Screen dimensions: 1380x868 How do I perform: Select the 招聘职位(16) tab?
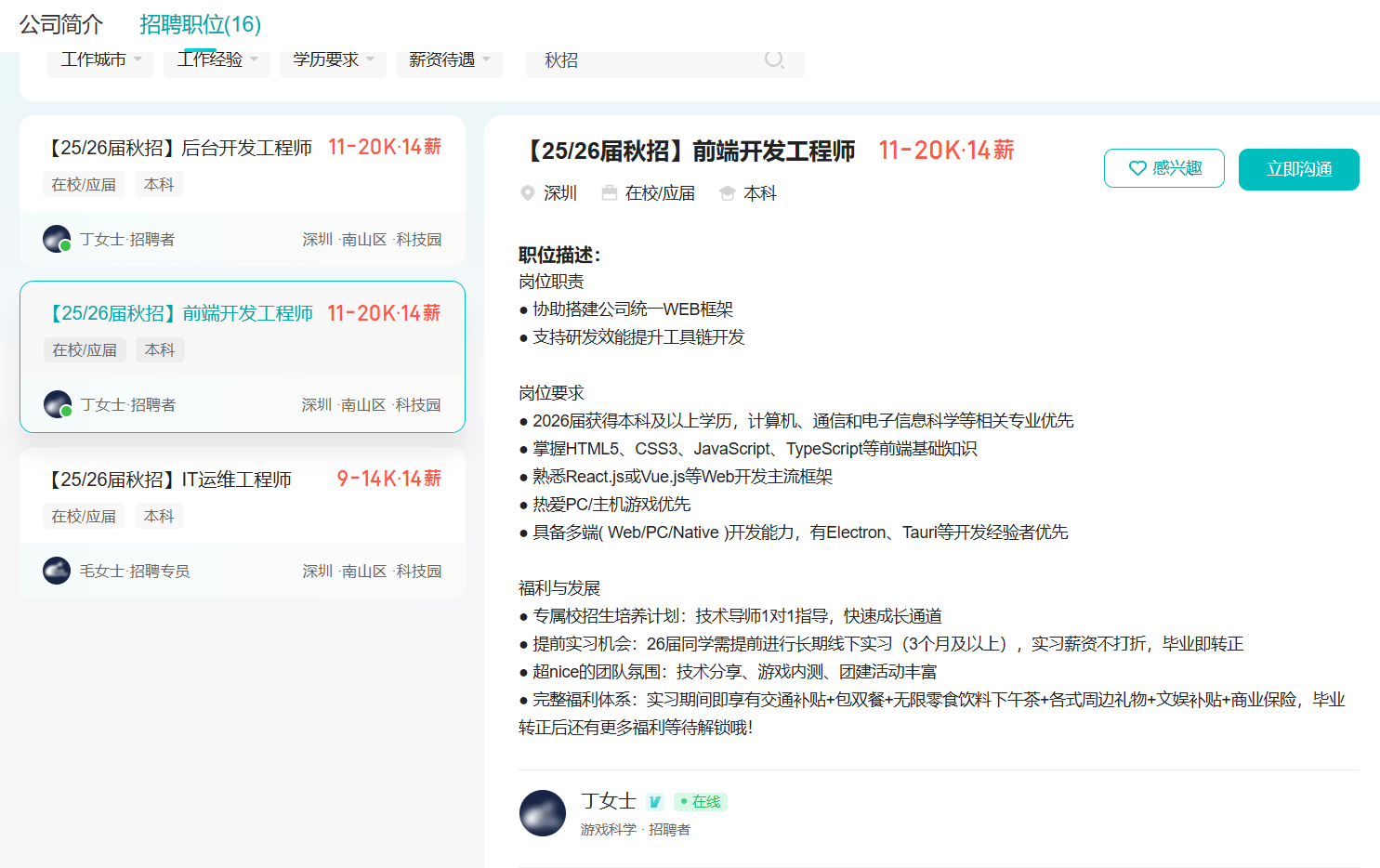pos(200,24)
